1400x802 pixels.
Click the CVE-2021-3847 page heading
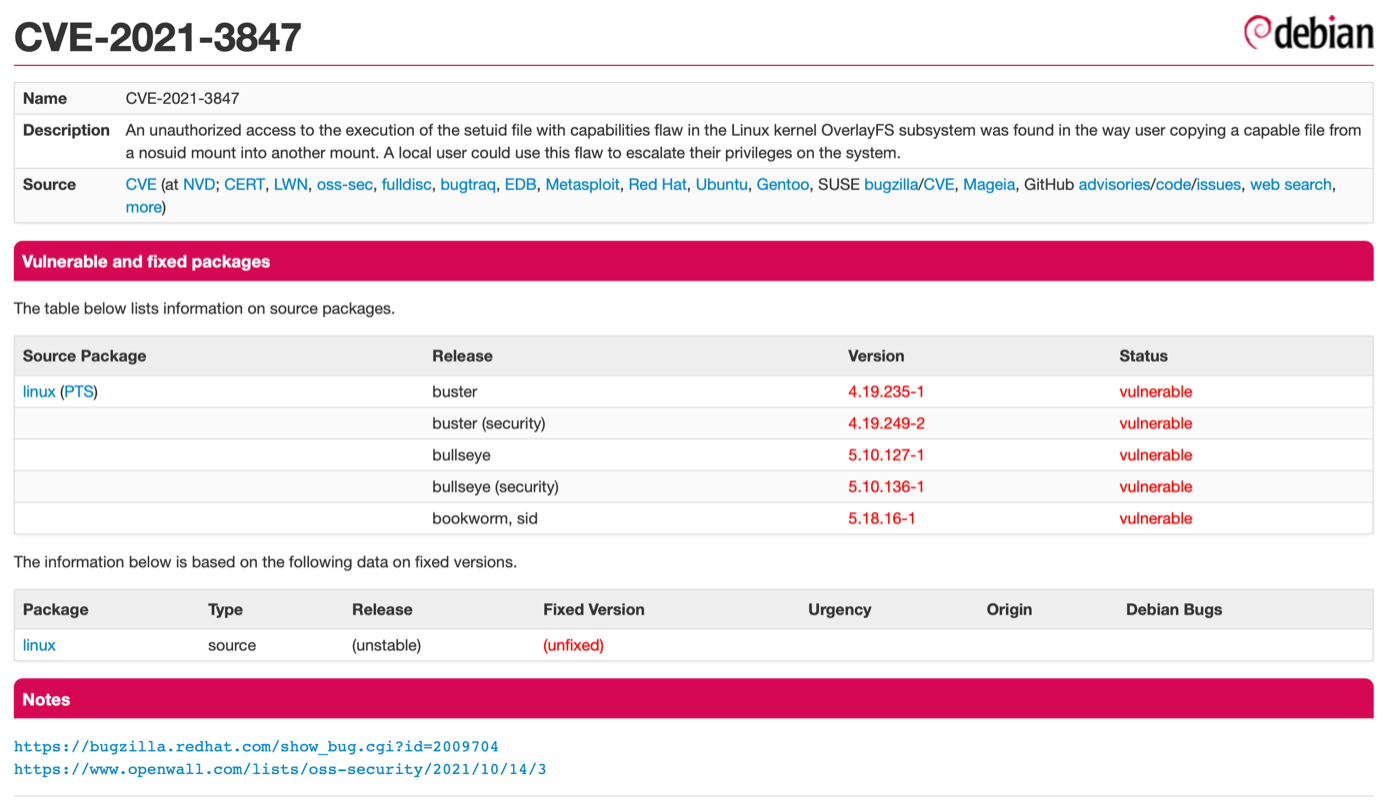pos(157,37)
